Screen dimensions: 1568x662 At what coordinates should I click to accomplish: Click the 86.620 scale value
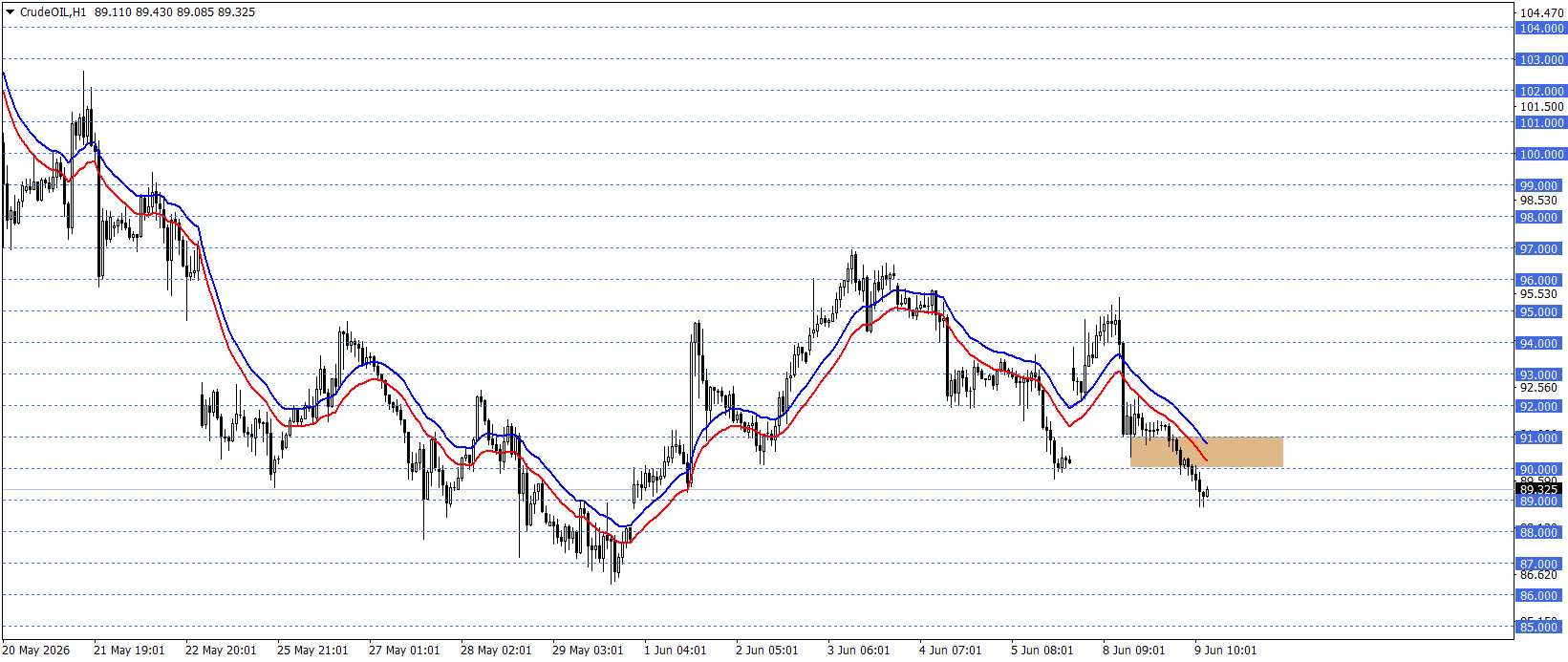point(1538,575)
